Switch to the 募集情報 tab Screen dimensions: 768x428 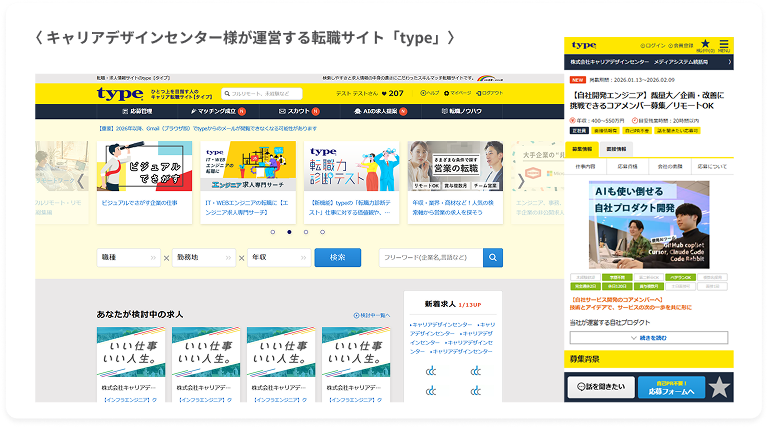(x=582, y=149)
